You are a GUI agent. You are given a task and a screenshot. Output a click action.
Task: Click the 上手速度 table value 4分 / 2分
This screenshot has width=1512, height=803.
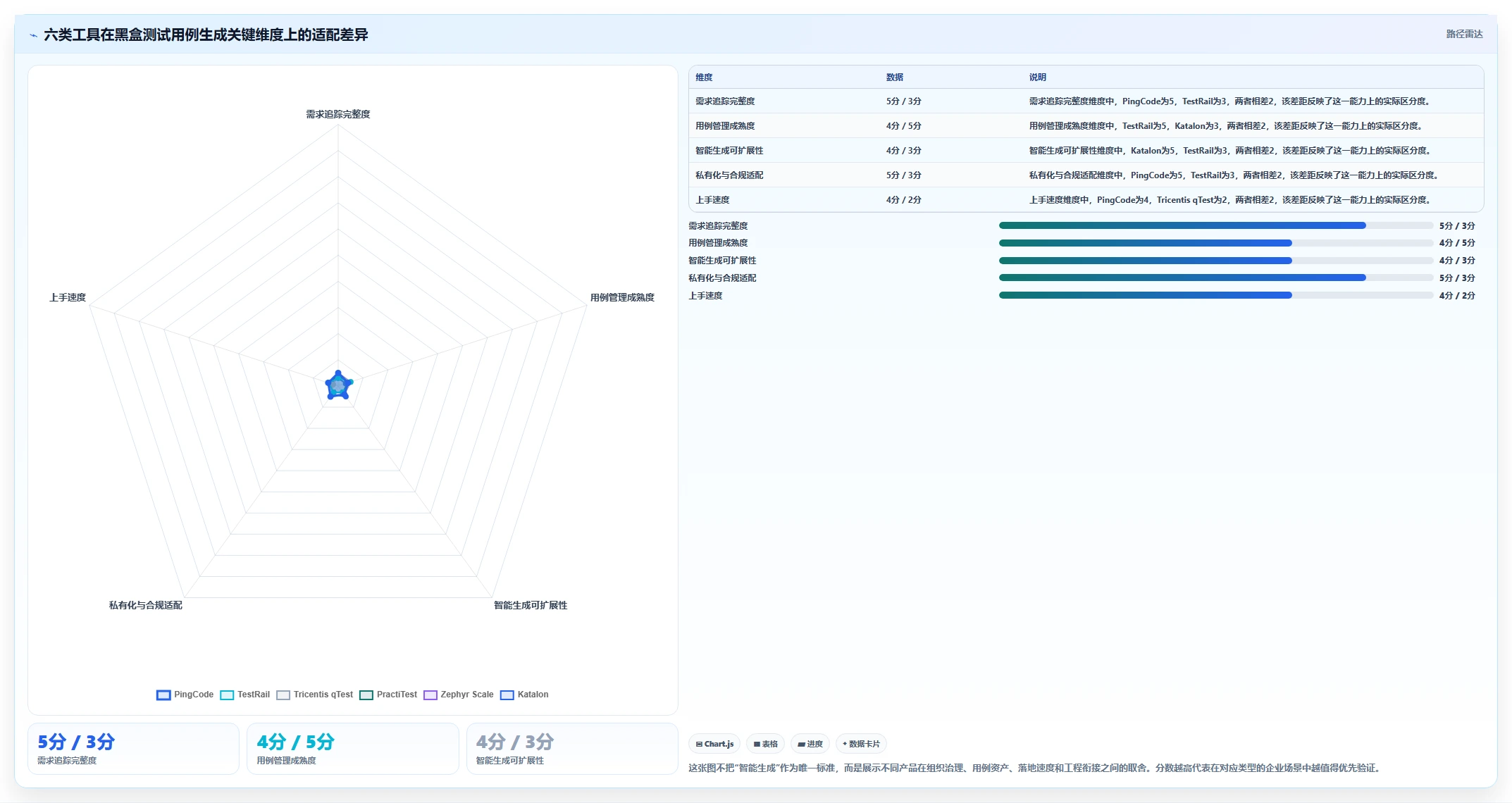coord(903,200)
